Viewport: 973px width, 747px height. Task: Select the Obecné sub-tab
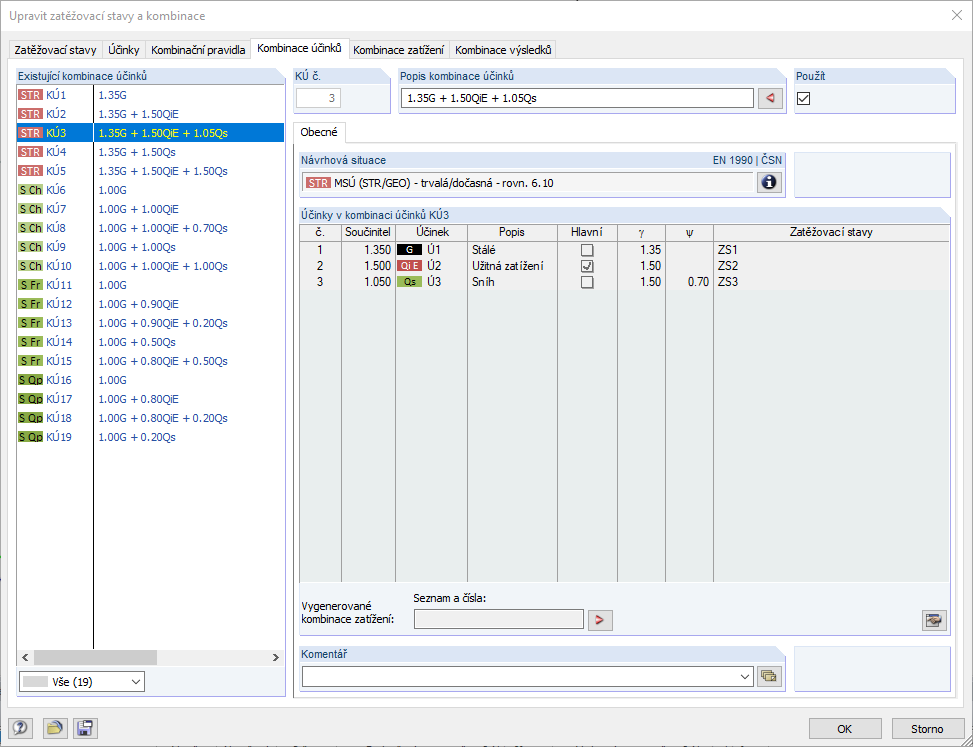tap(319, 132)
